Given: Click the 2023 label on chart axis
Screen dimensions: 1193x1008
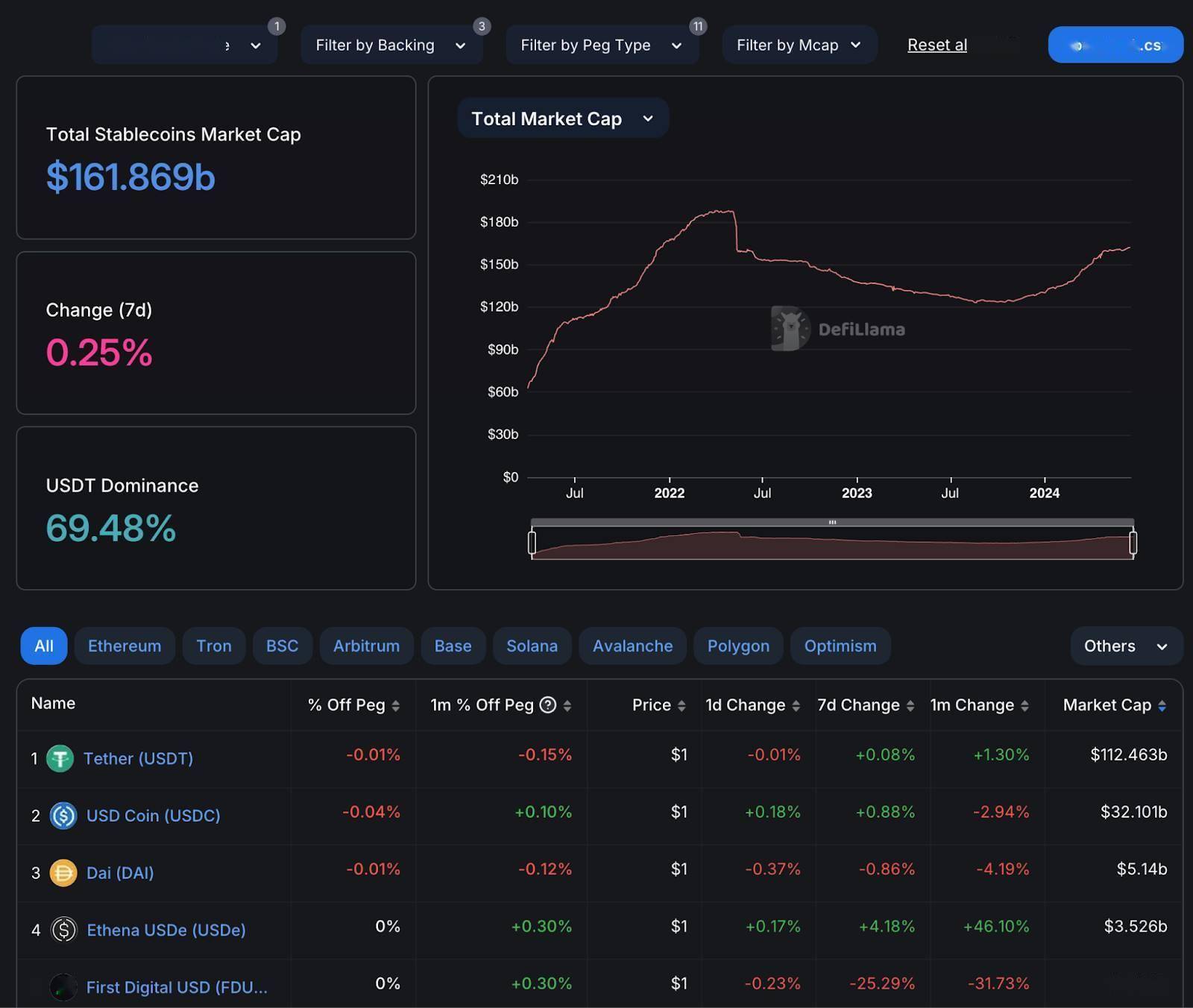Looking at the screenshot, I should pyautogui.click(x=857, y=493).
